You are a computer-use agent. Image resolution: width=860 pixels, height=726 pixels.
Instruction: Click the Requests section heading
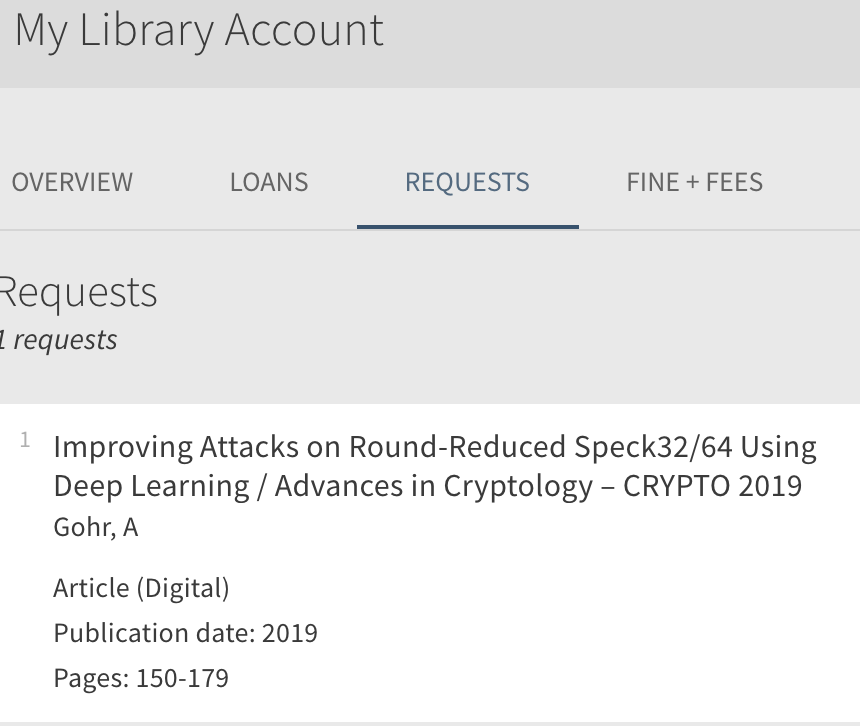click(x=78, y=293)
